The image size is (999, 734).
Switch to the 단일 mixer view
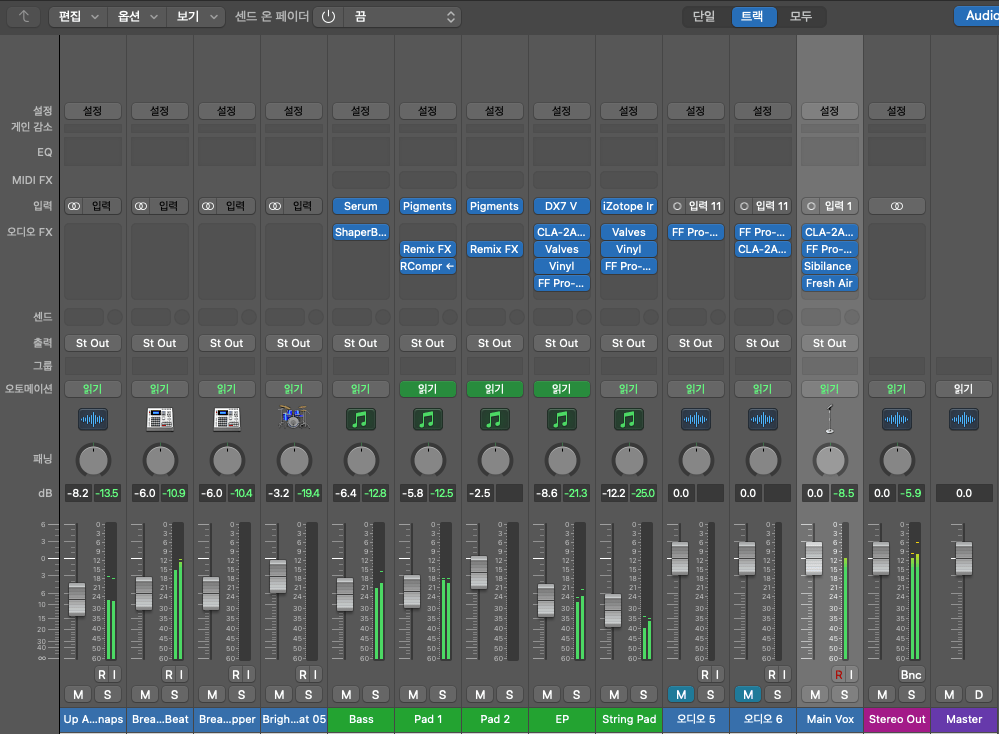(704, 16)
